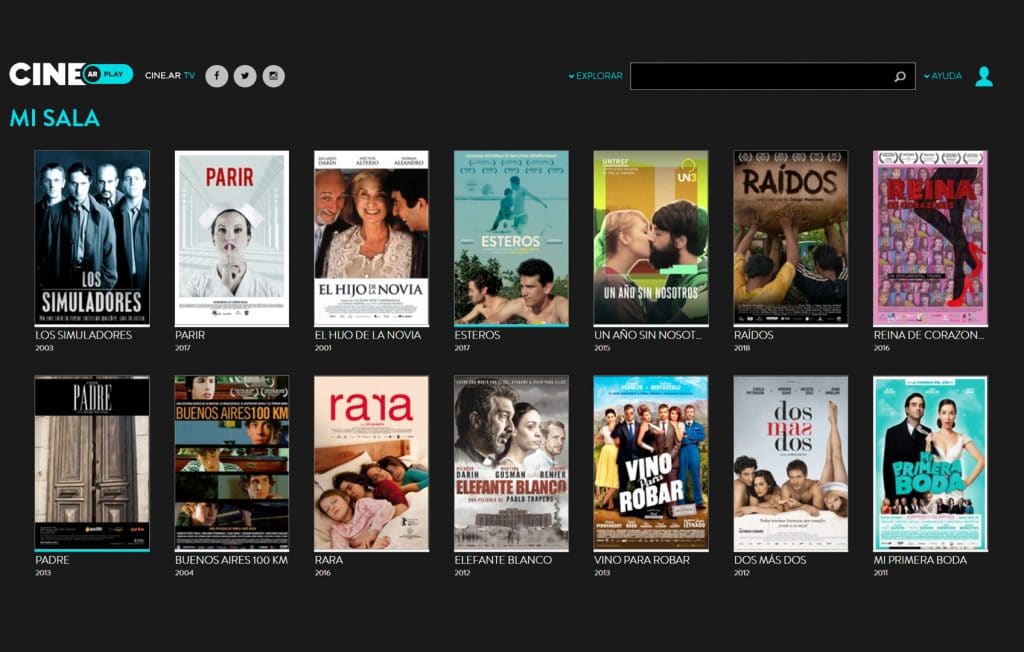Viewport: 1024px width, 652px height.
Task: Select the Parir movie poster
Action: coord(232,238)
